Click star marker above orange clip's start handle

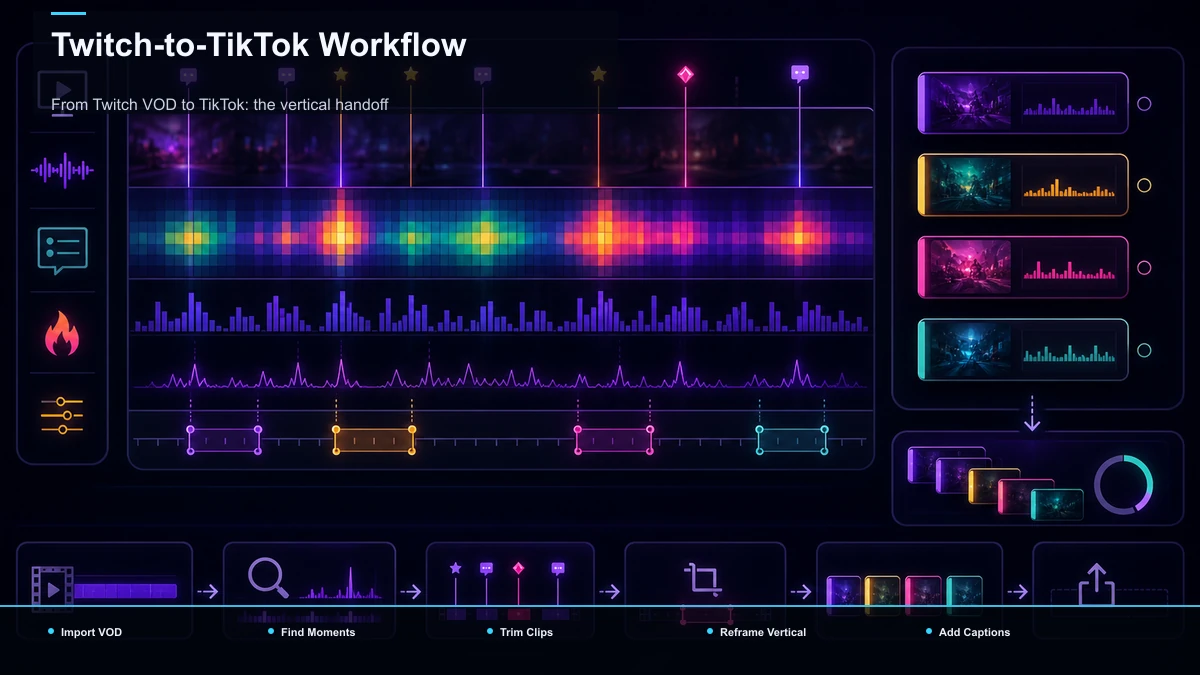(340, 74)
